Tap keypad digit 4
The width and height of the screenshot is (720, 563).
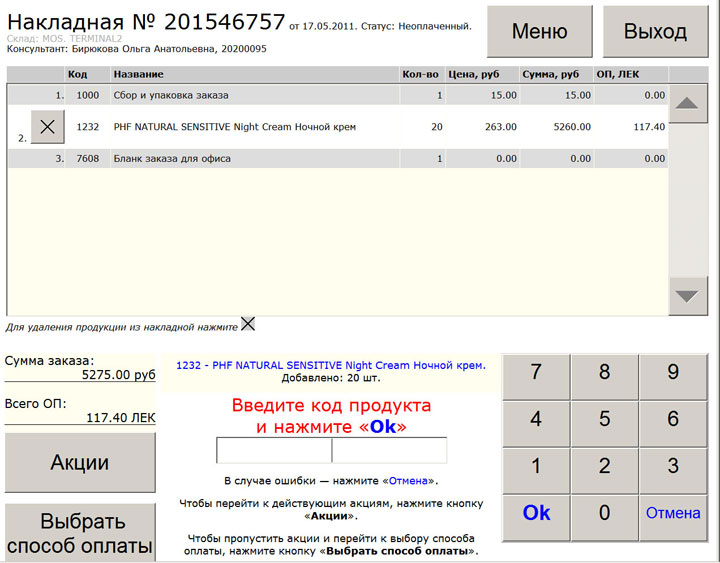point(536,424)
